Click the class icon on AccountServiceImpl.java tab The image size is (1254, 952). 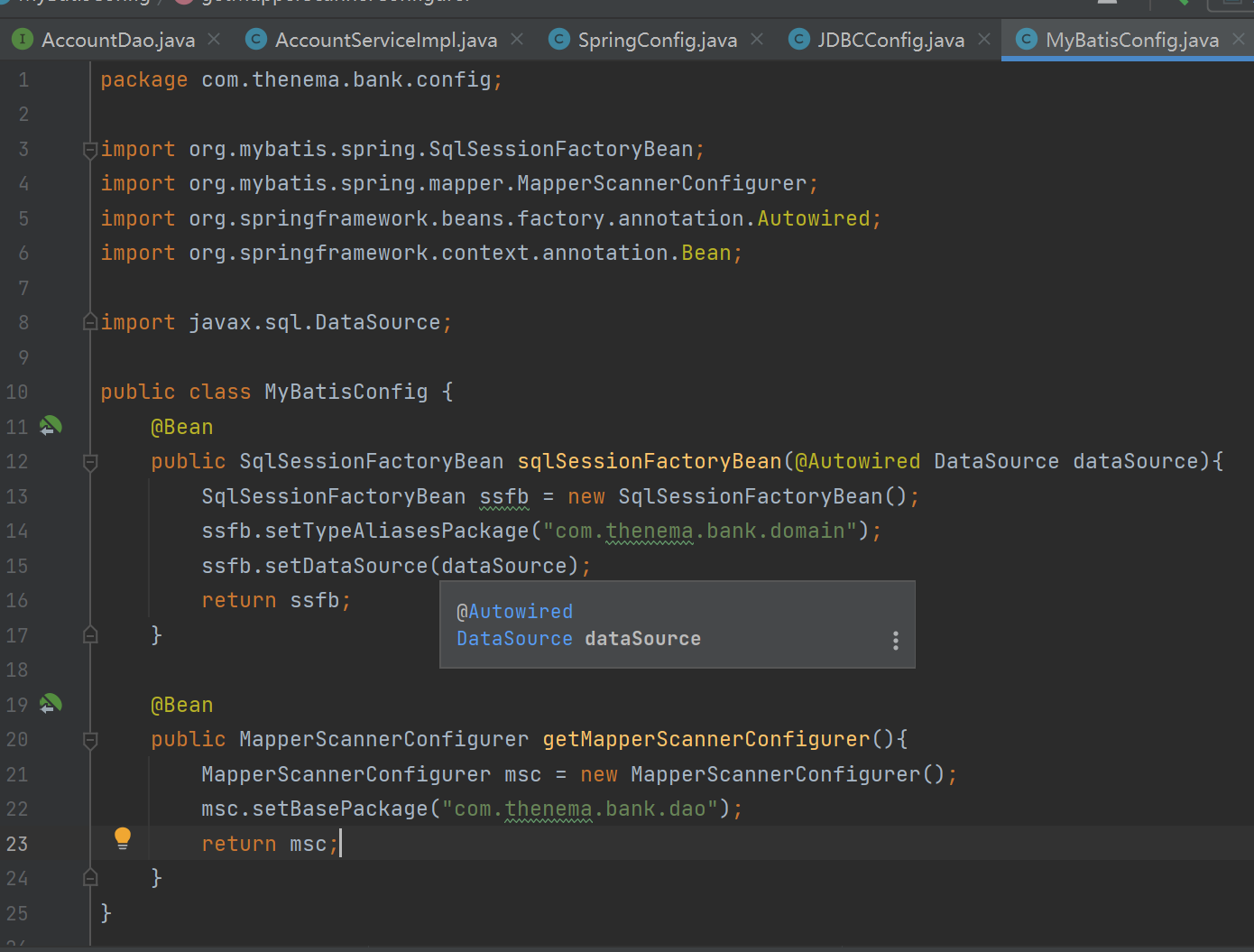pyautogui.click(x=256, y=40)
